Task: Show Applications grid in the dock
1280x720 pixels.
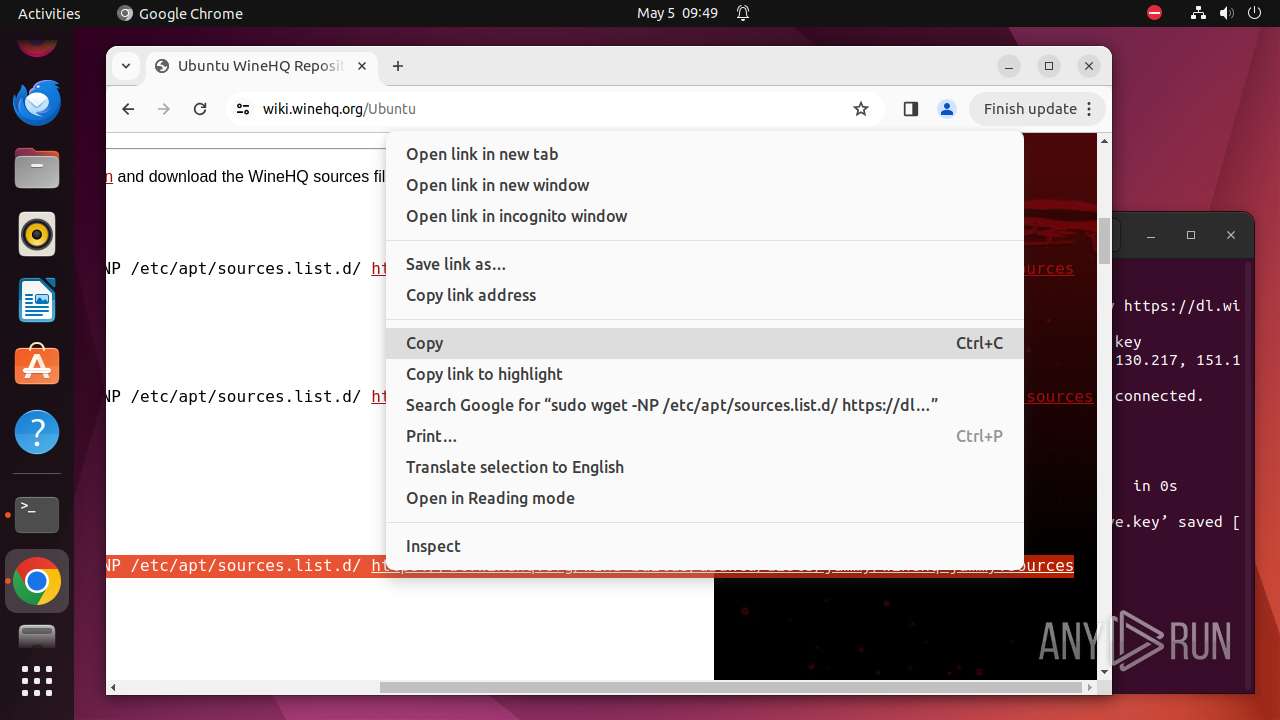Action: pyautogui.click(x=37, y=681)
